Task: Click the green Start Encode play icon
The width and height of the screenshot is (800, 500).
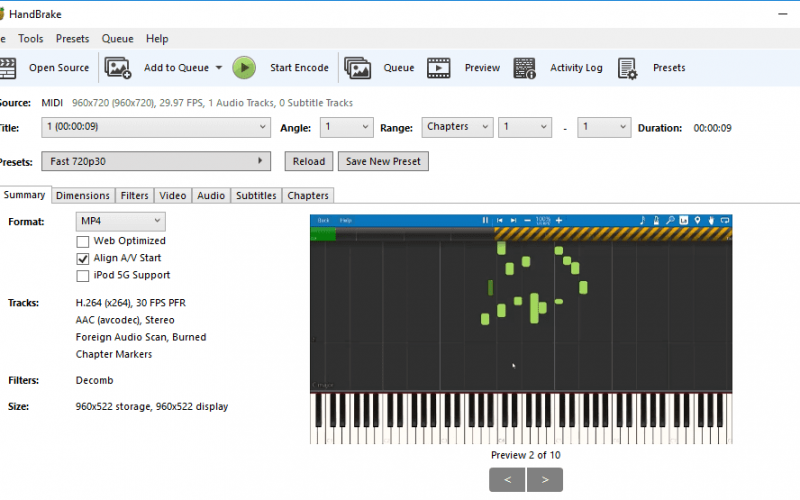Action: coord(244,68)
